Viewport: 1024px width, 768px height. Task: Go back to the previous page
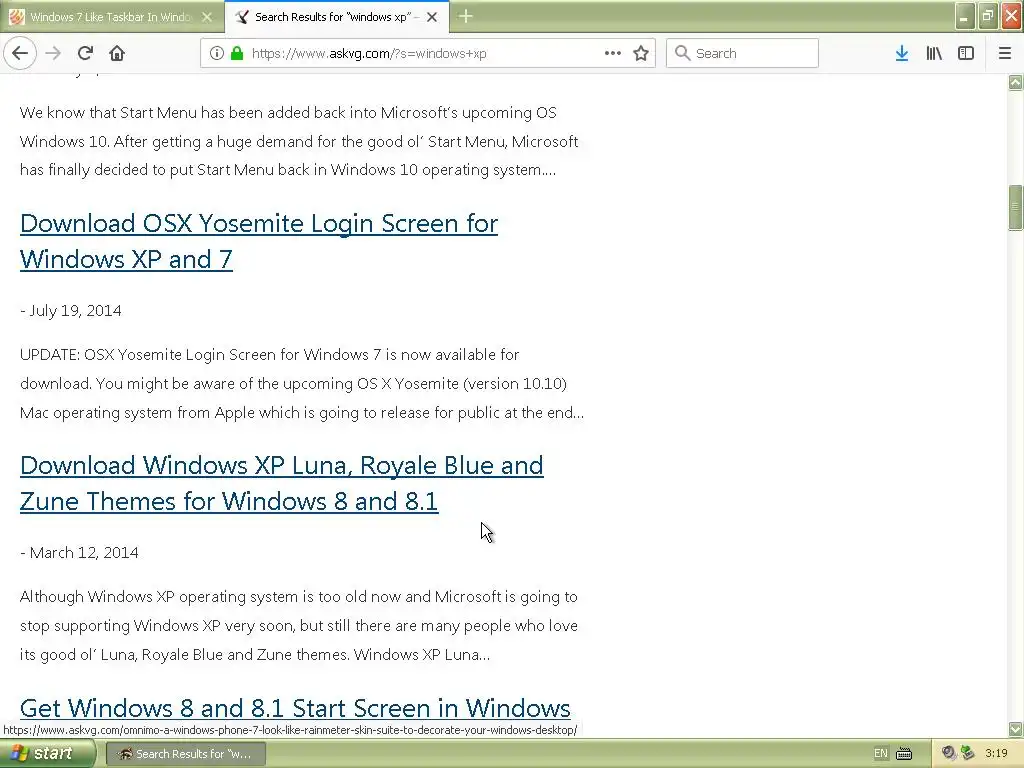pos(20,53)
